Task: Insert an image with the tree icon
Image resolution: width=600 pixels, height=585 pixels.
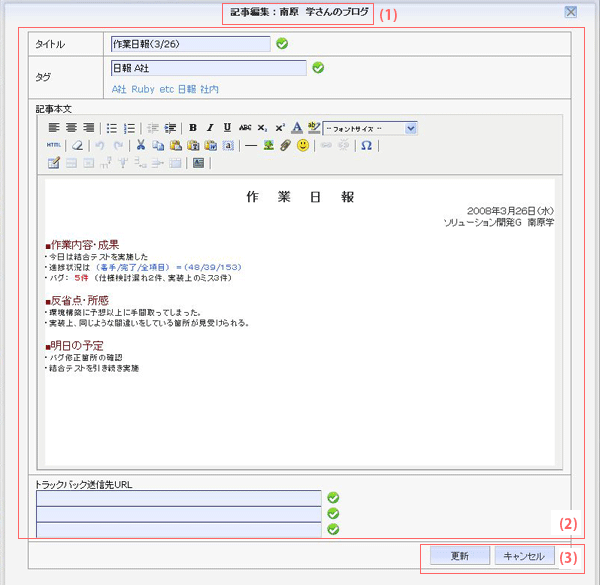Action: click(x=269, y=145)
